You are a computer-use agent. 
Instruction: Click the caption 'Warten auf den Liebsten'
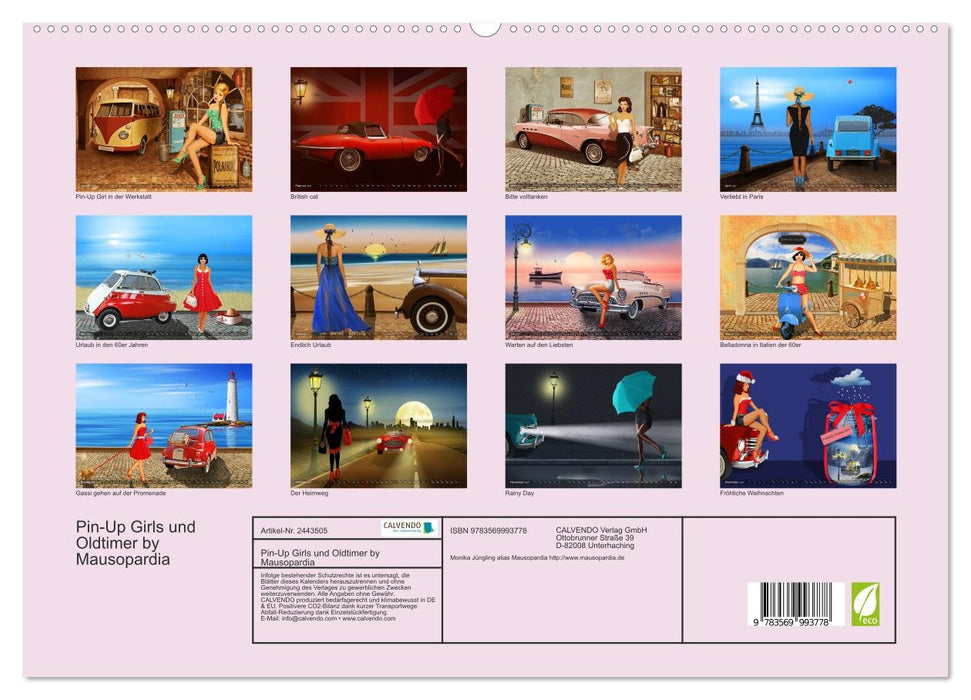click(x=539, y=344)
